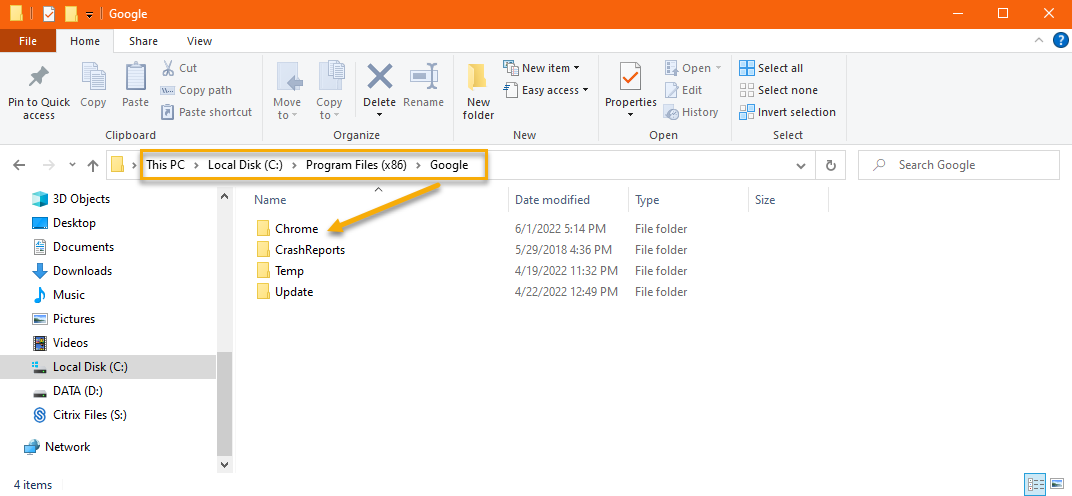This screenshot has height=496, width=1072.
Task: Click the Pin to Quick access icon
Action: click(38, 77)
